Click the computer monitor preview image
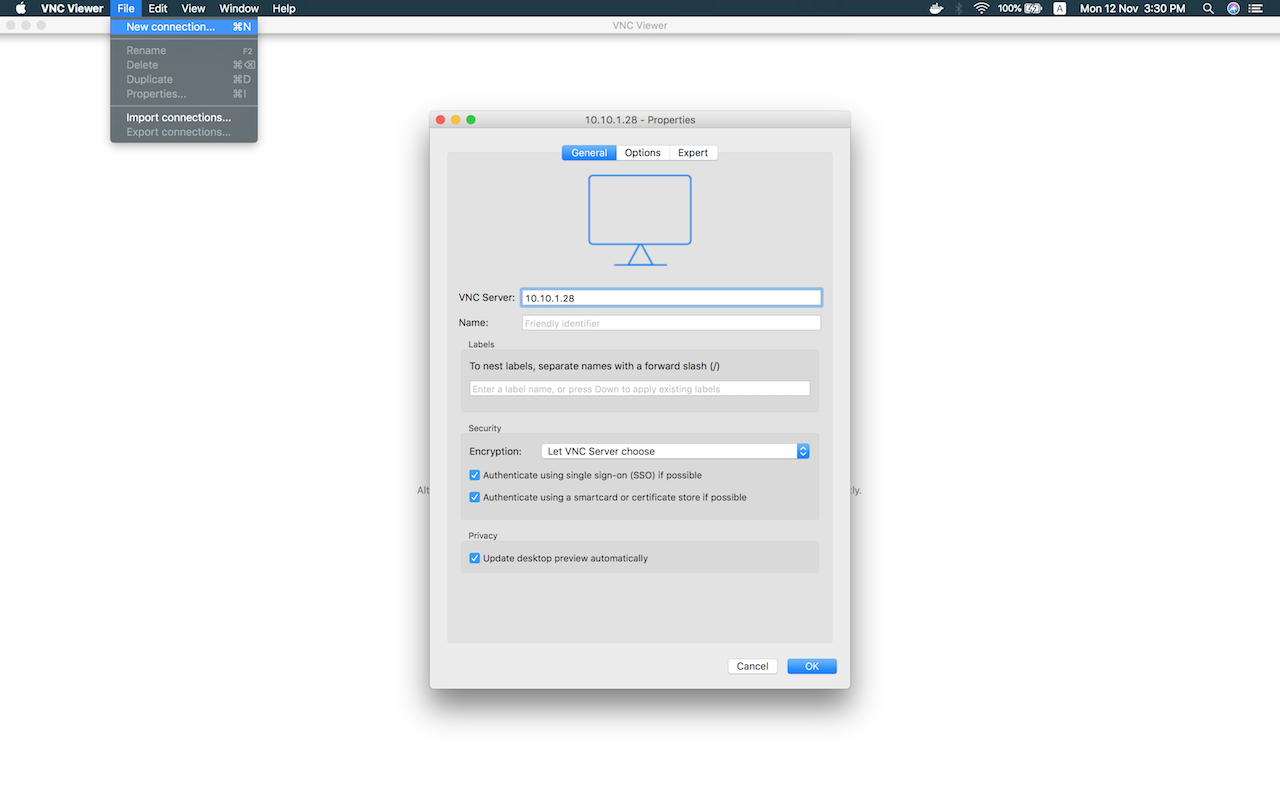Viewport: 1280px width, 800px height. pos(640,220)
